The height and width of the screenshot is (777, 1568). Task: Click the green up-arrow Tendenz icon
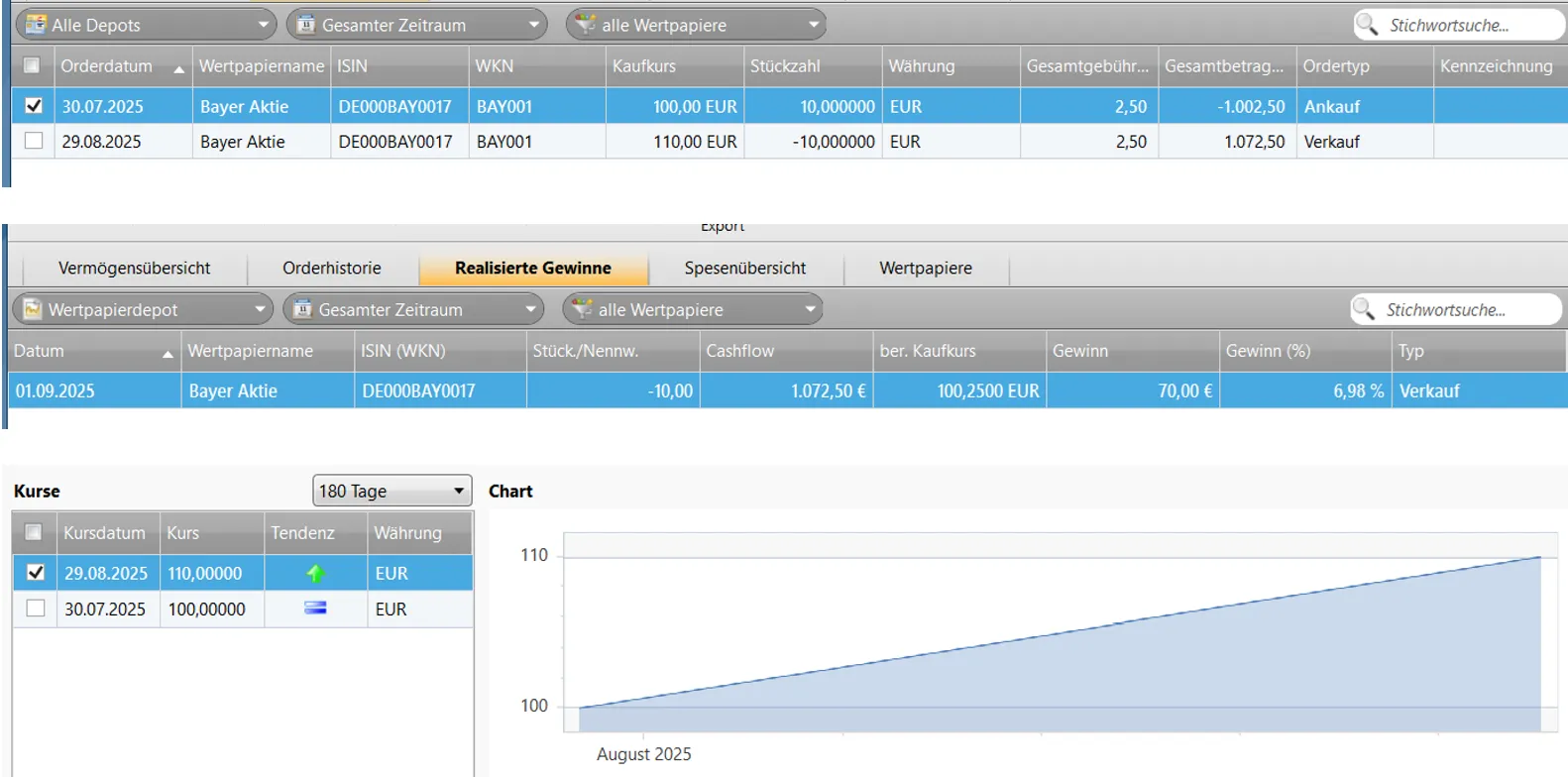coord(315,574)
